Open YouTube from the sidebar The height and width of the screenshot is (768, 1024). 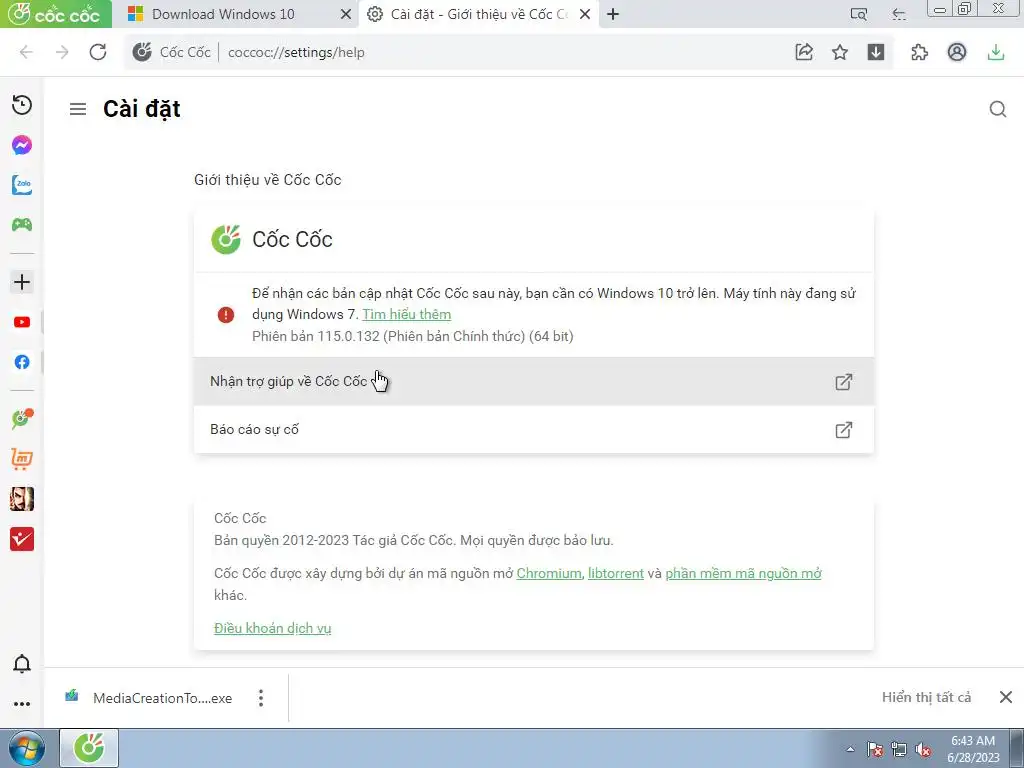coord(22,322)
